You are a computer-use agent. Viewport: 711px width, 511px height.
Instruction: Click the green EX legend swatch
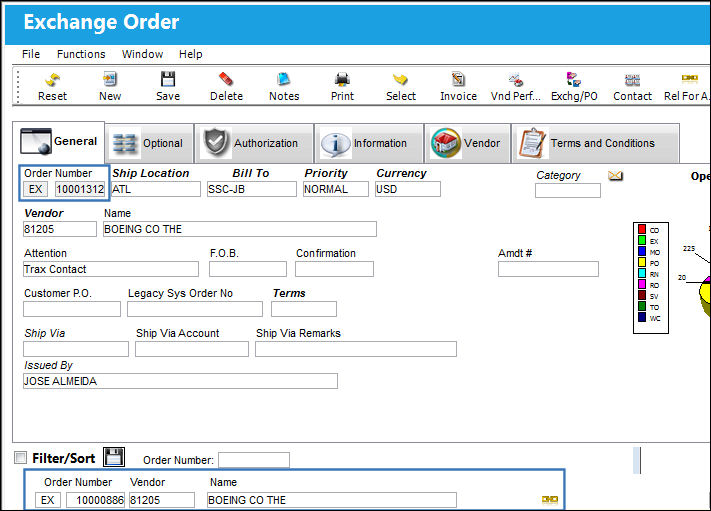pos(642,240)
